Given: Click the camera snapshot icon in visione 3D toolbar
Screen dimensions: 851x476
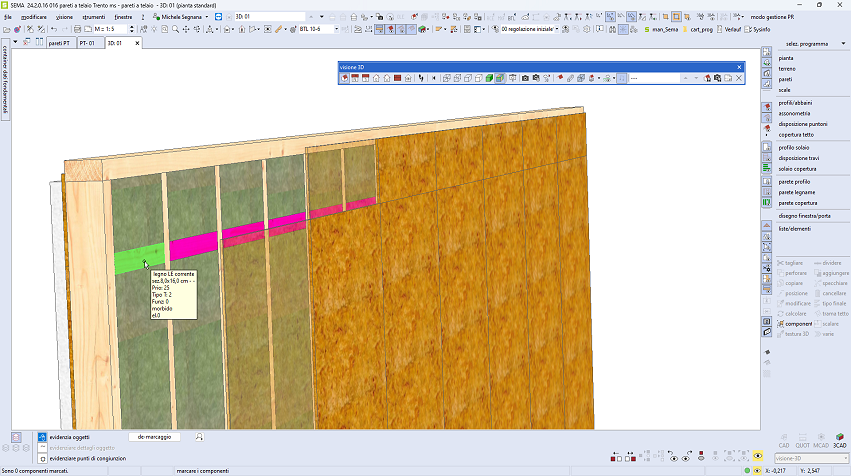Looking at the screenshot, I should [x=525, y=78].
